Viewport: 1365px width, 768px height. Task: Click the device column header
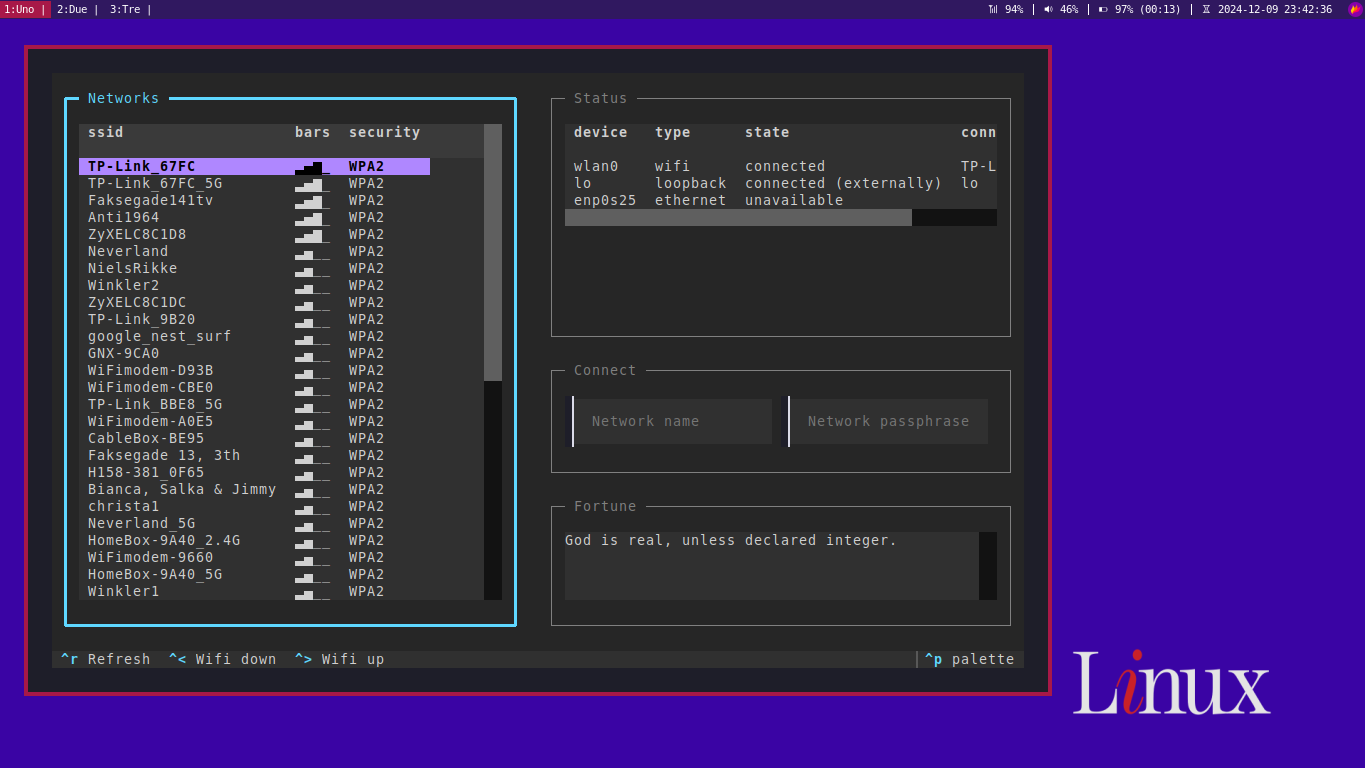[x=601, y=132]
